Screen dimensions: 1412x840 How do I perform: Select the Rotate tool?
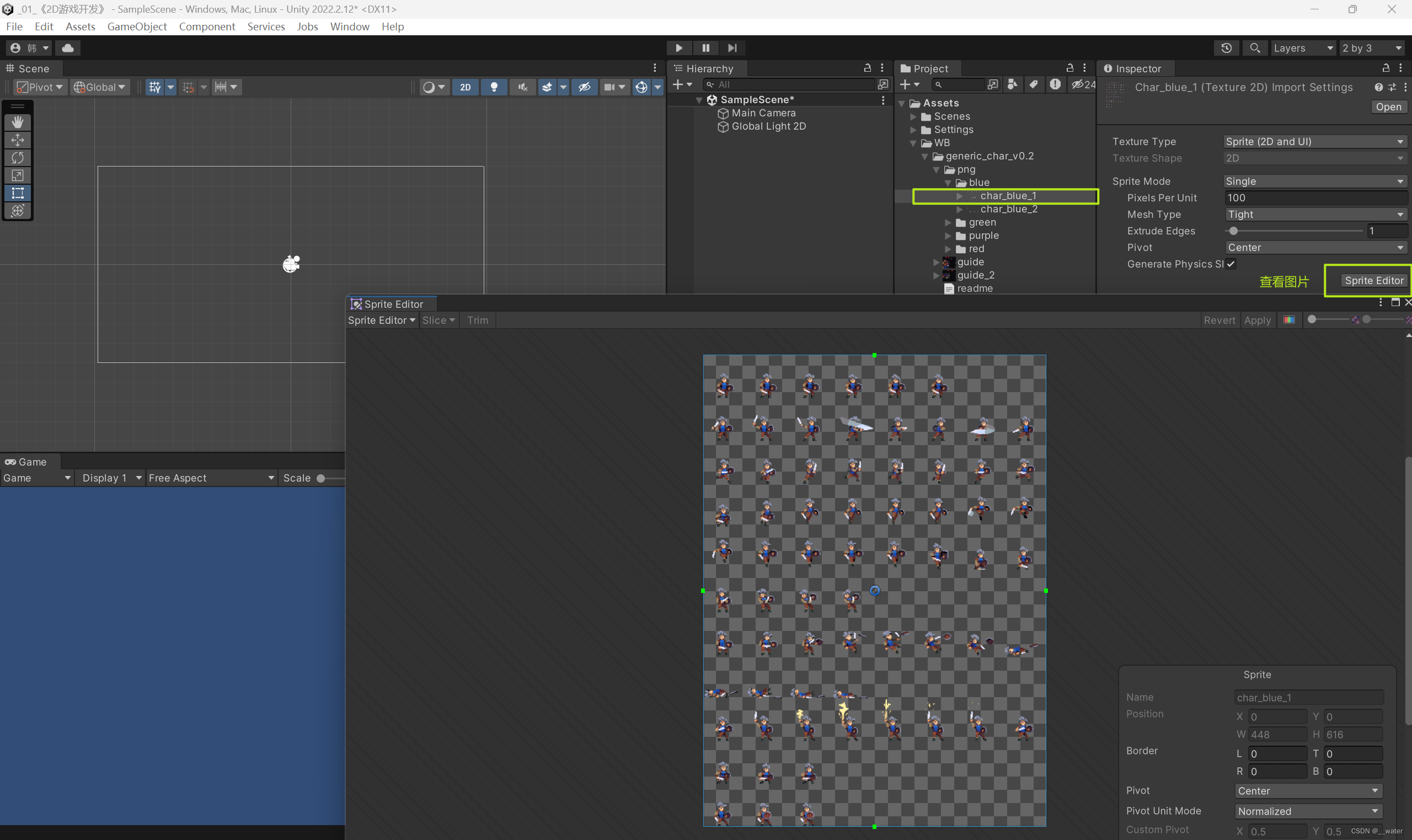(x=18, y=157)
